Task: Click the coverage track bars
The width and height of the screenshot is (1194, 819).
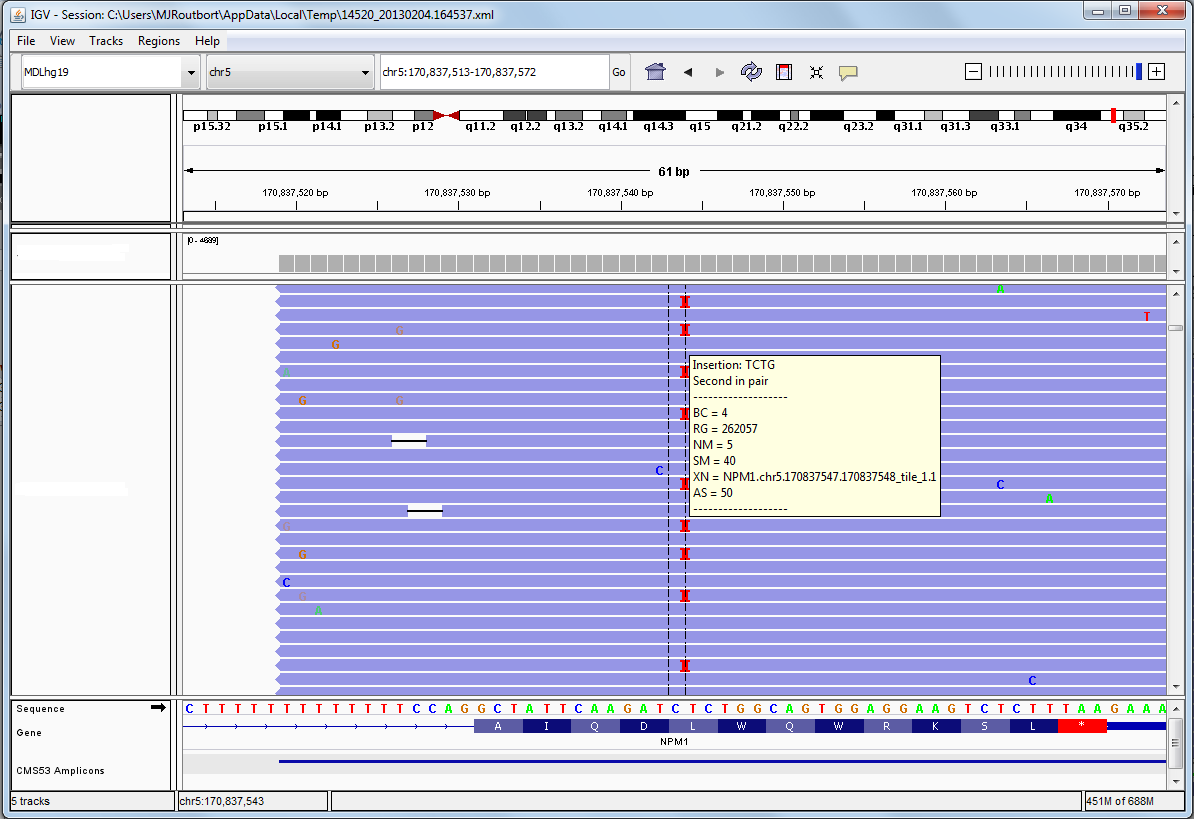Action: pos(722,263)
